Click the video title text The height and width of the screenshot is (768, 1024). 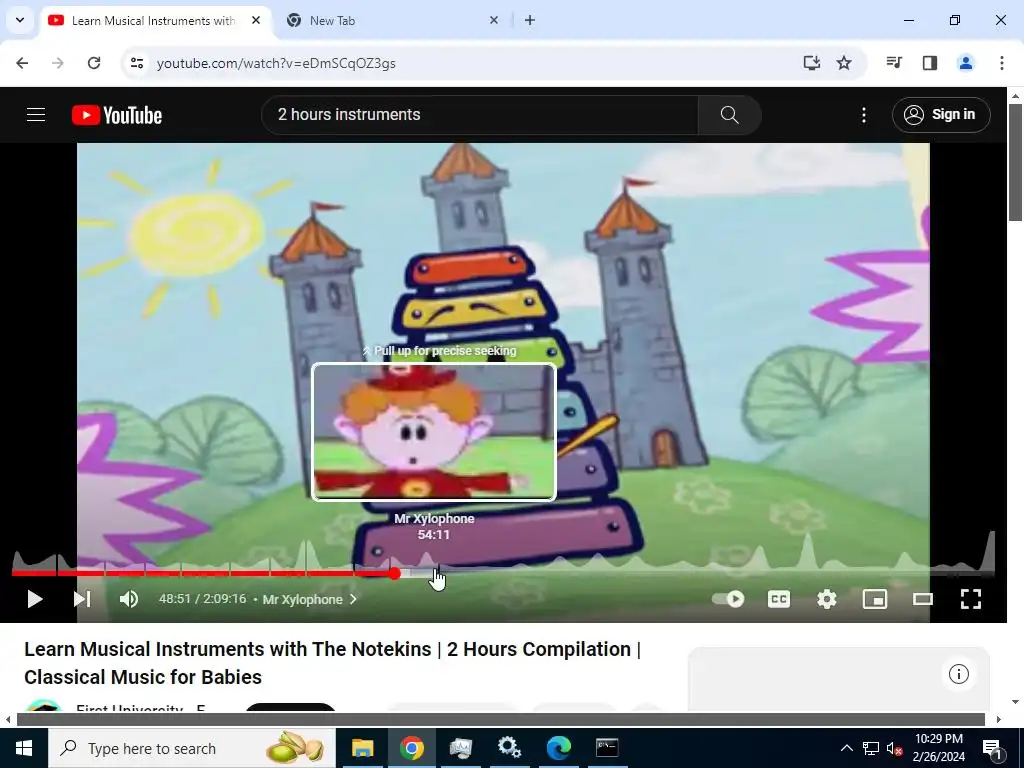tap(332, 663)
